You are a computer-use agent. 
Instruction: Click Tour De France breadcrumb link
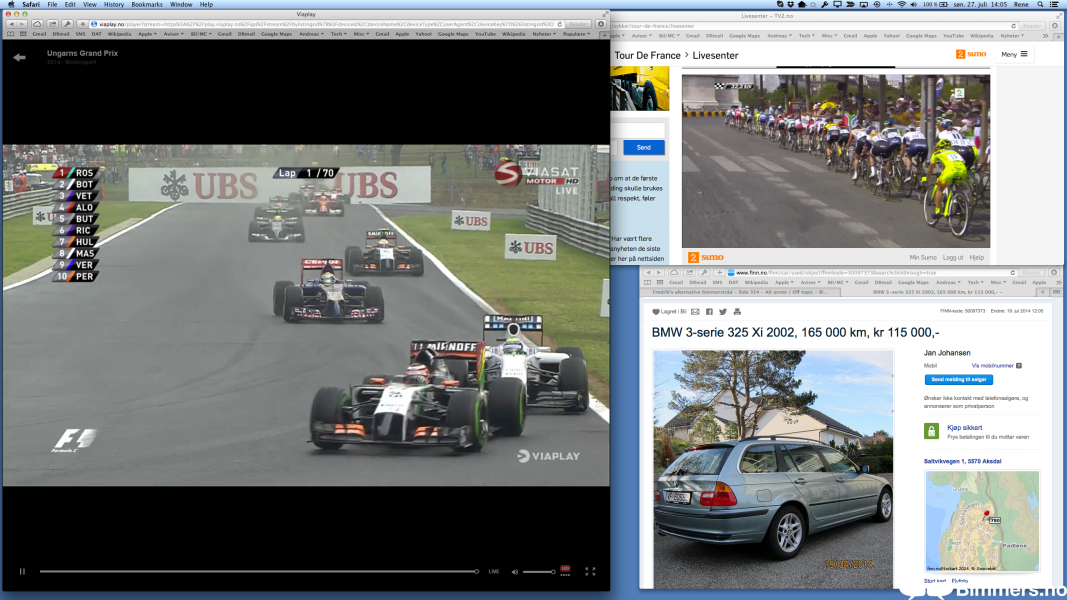tap(647, 56)
